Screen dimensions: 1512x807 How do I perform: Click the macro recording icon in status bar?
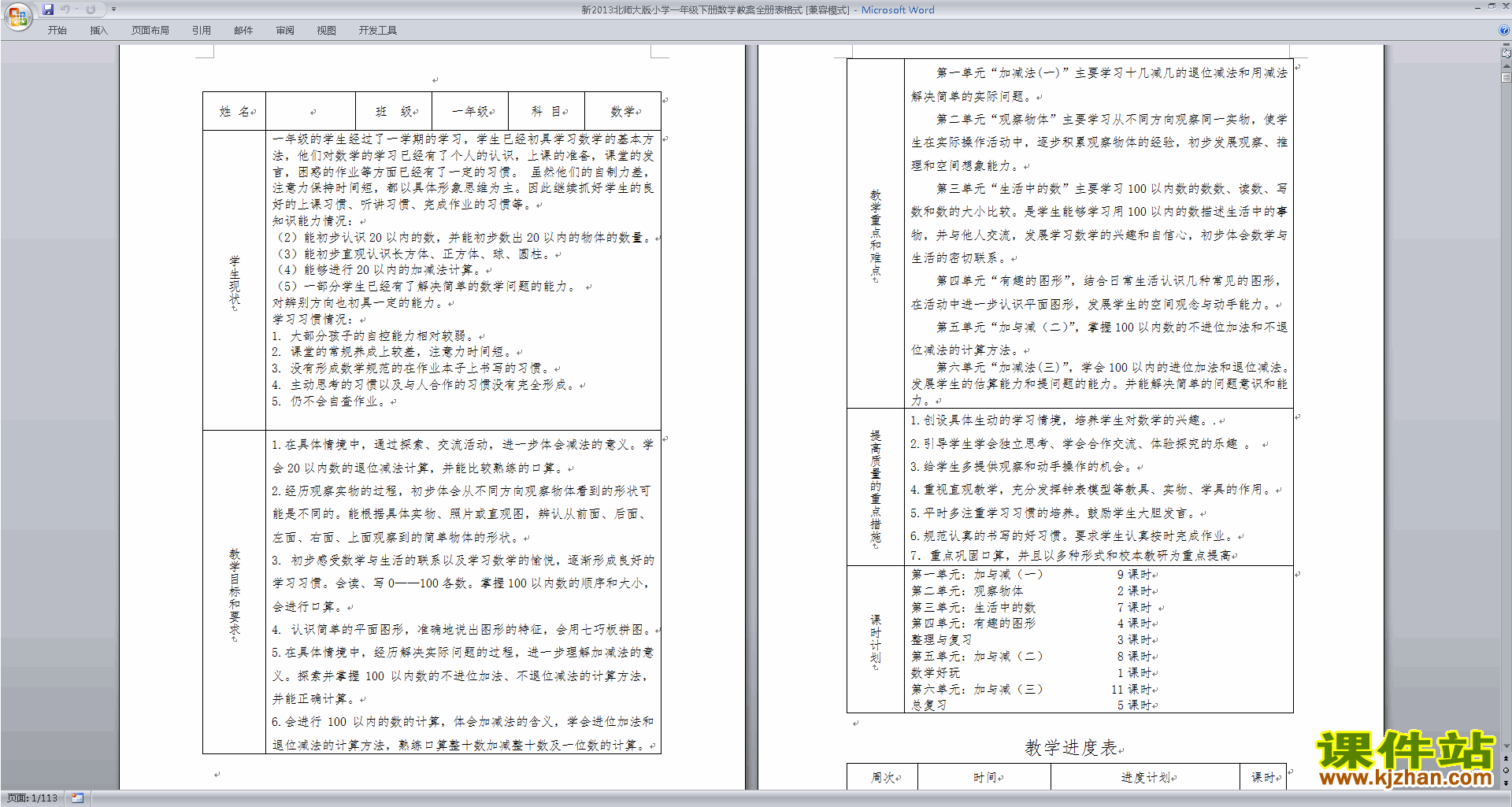77,798
